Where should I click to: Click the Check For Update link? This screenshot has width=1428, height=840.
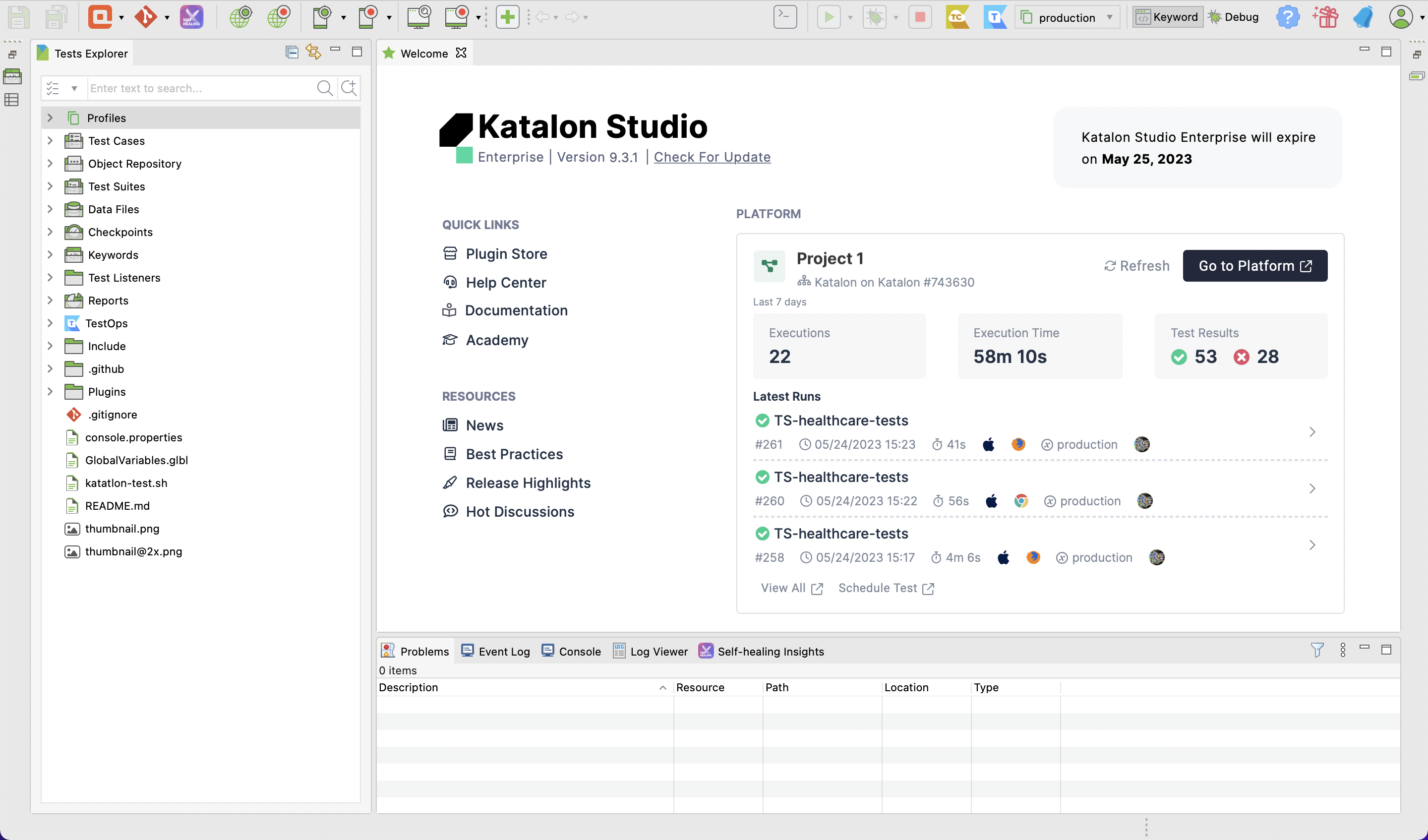point(712,157)
